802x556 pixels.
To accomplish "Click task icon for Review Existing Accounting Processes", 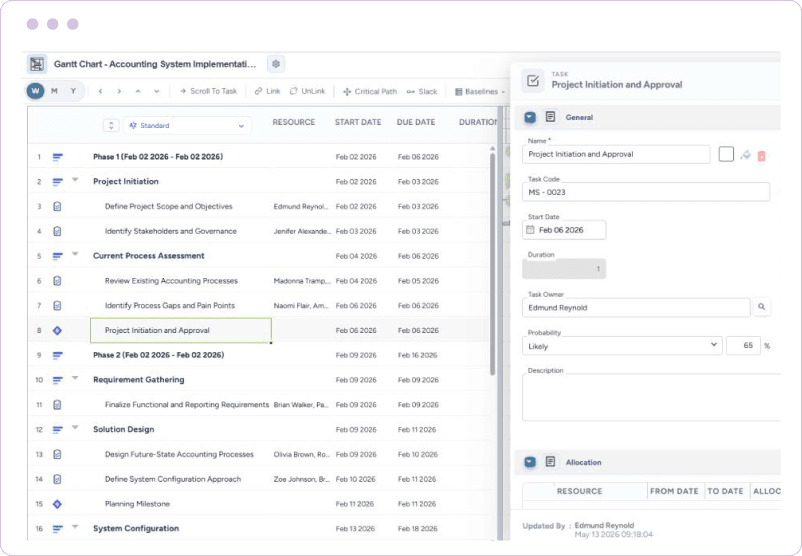I will tap(57, 281).
